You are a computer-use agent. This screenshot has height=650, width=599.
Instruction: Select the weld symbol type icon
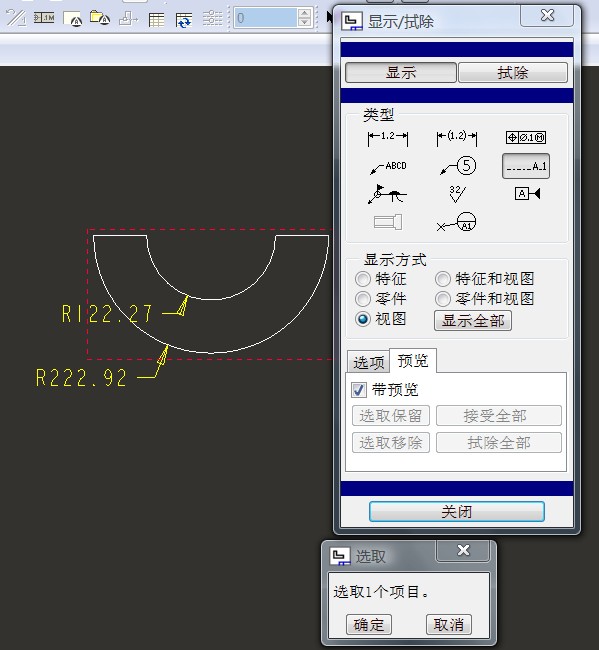pyautogui.click(x=387, y=194)
